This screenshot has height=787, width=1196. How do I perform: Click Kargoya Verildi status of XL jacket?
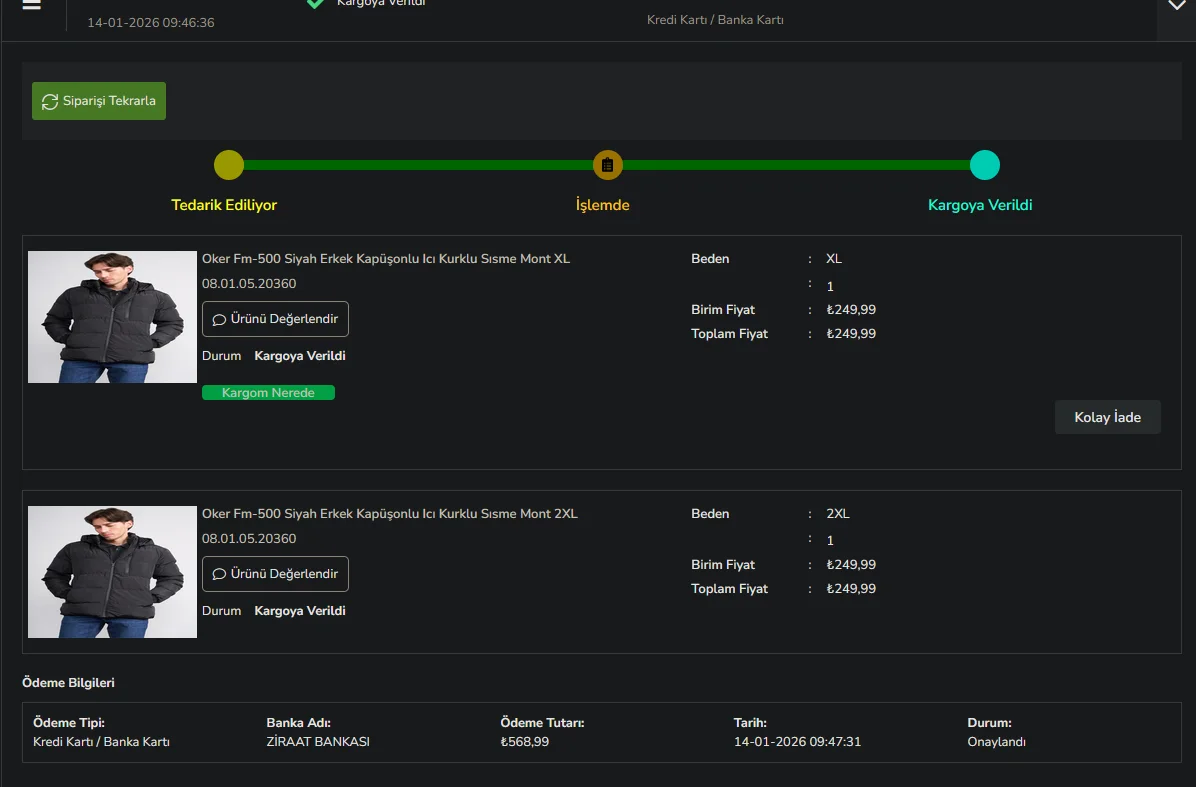coord(300,356)
